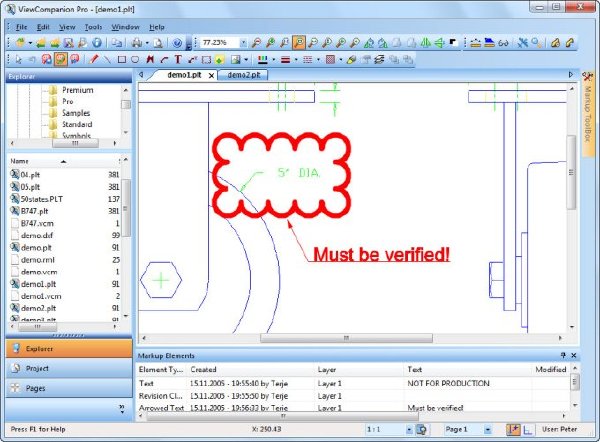600x442 pixels.
Task: Click the green zoom in magnifier icon
Action: pyautogui.click(x=271, y=43)
